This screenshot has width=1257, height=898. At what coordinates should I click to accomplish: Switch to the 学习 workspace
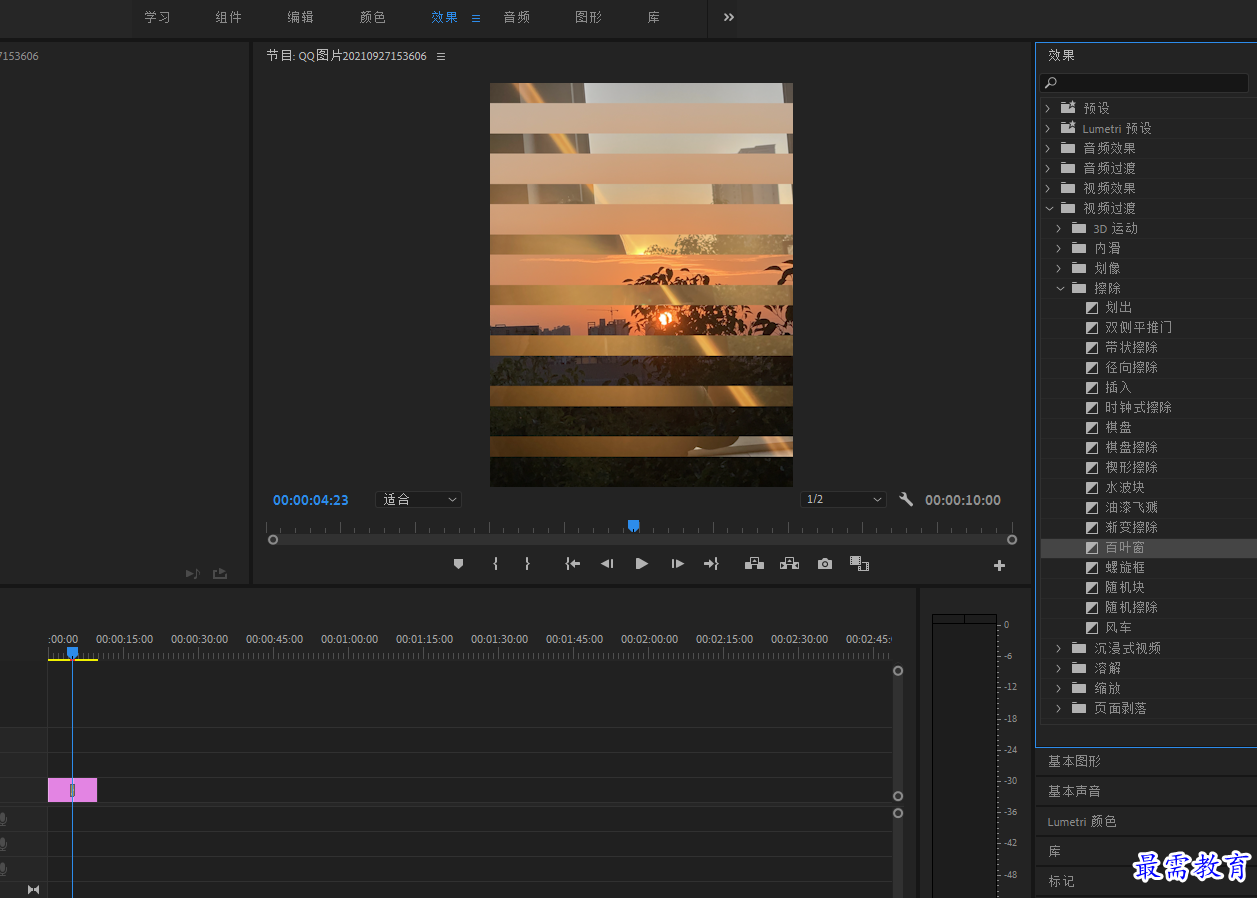coord(158,18)
